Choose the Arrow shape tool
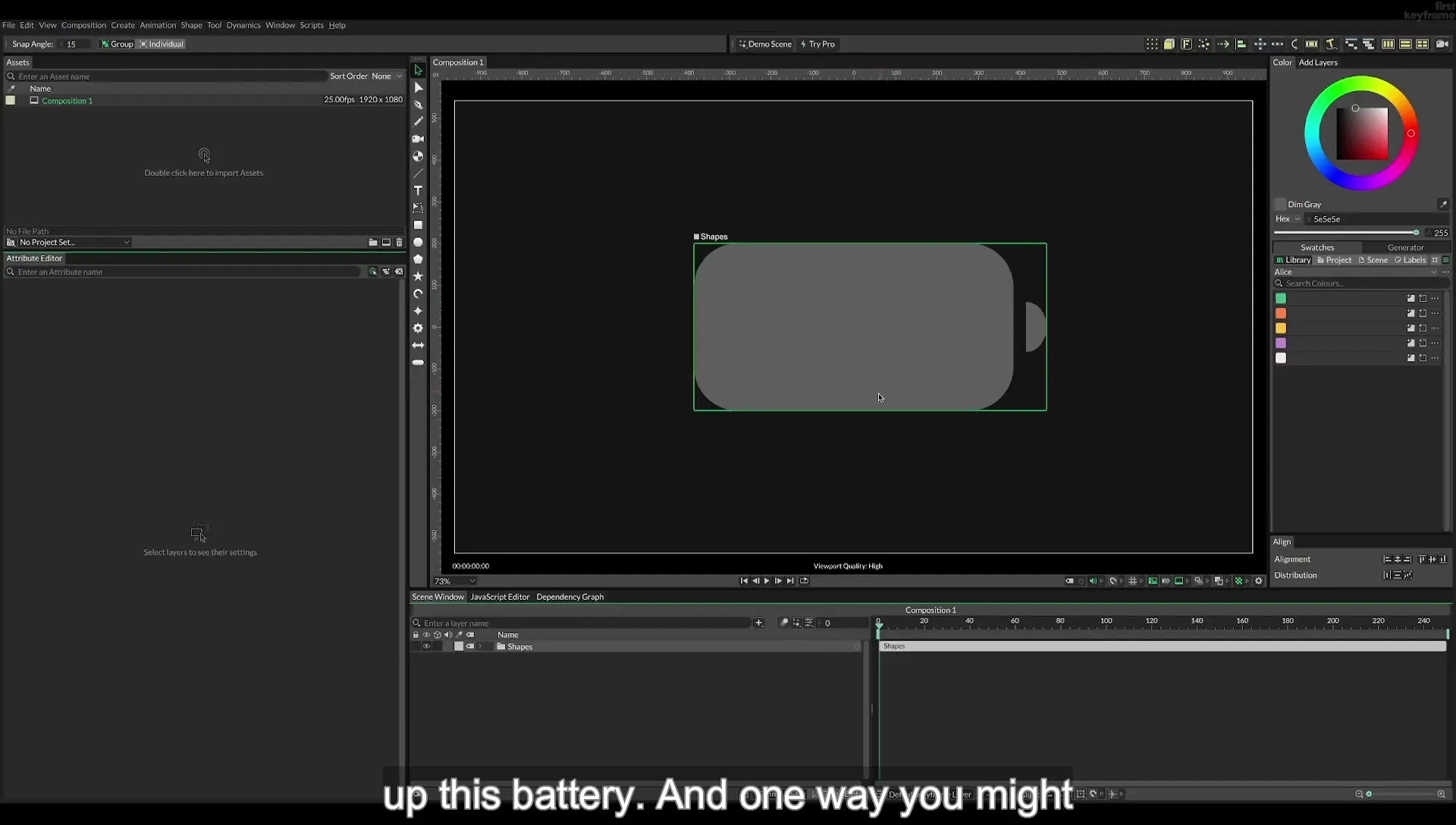The width and height of the screenshot is (1456, 825). 418,346
